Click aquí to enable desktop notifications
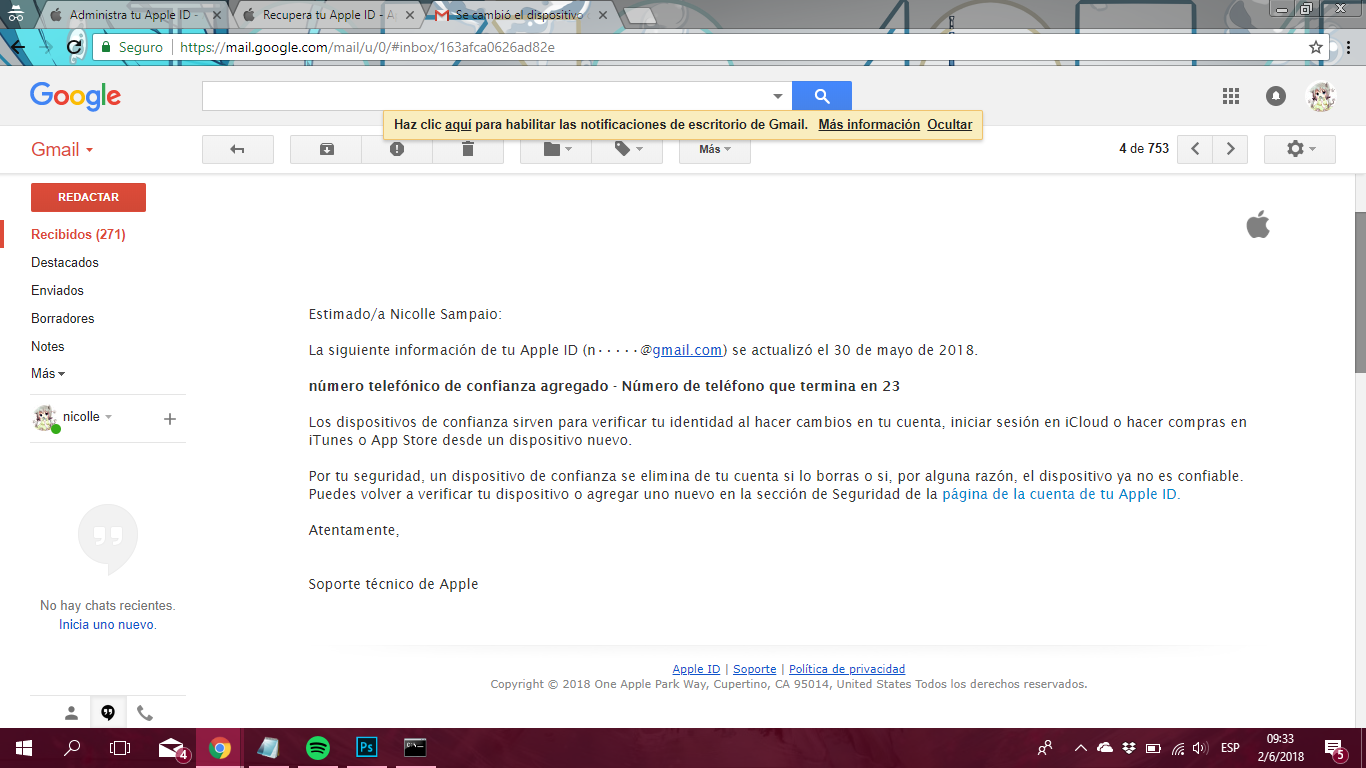This screenshot has width=1366, height=768. pyautogui.click(x=458, y=125)
